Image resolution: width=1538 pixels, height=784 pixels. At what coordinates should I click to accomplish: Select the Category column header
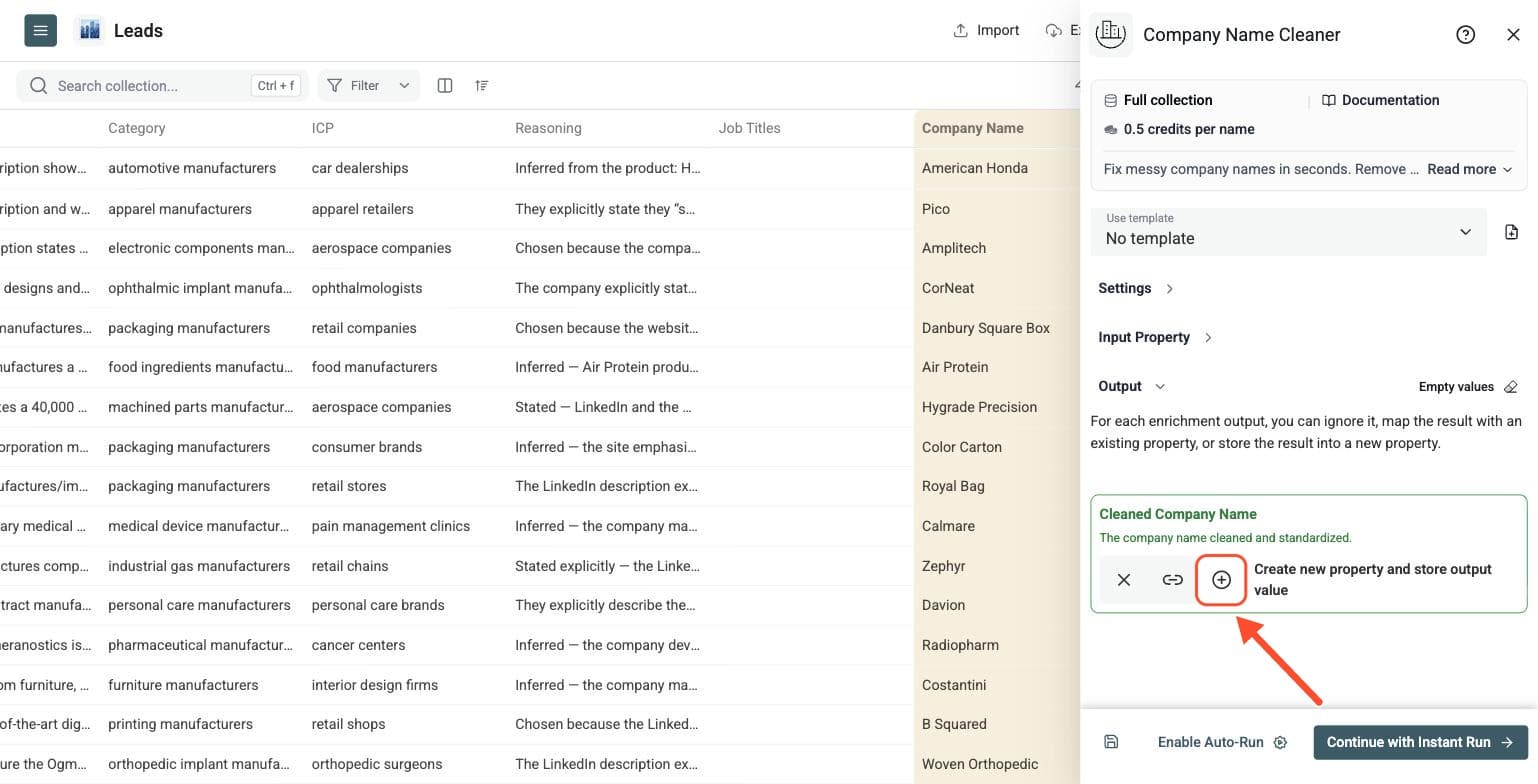tap(137, 129)
